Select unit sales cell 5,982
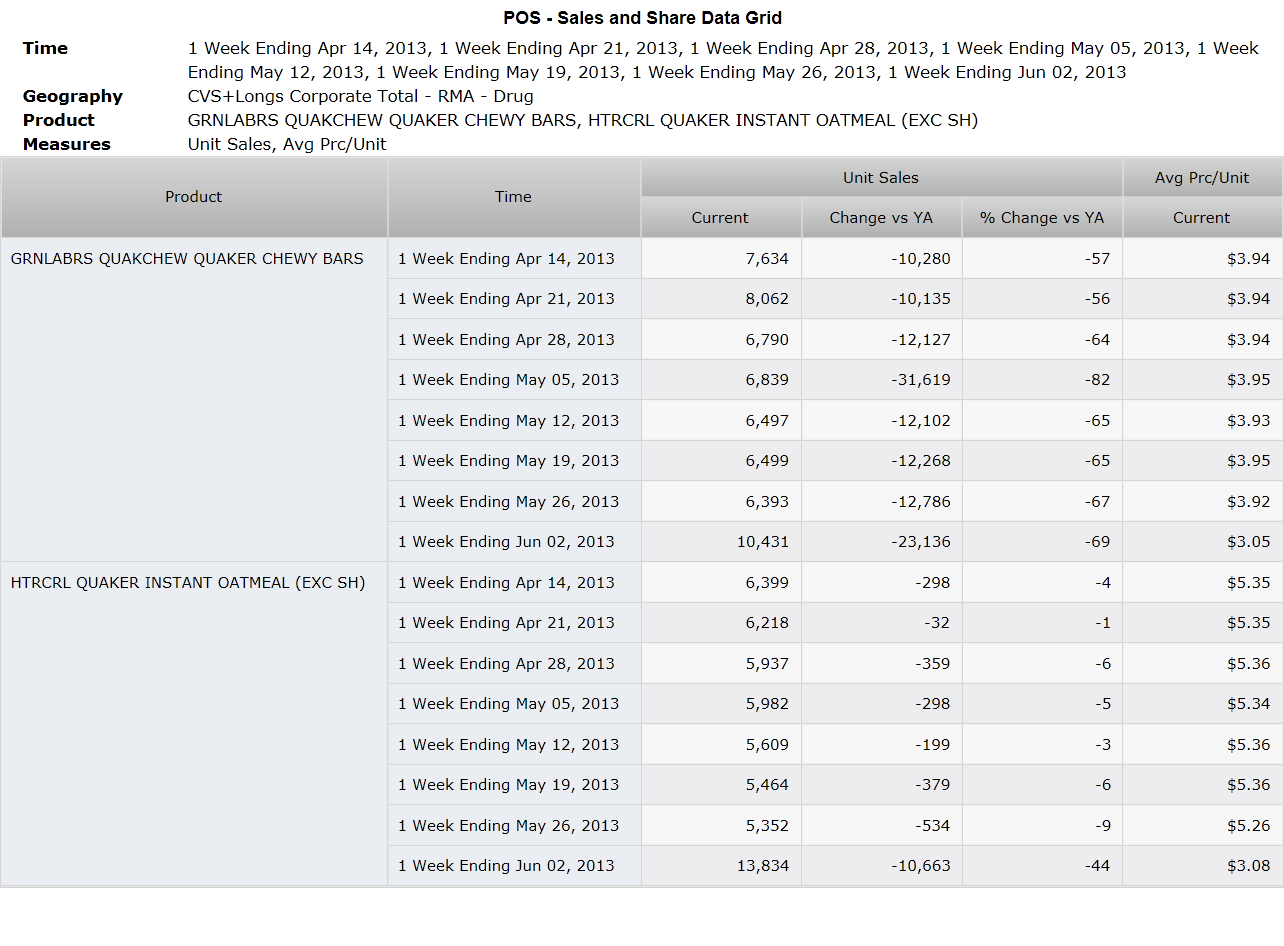Image resolution: width=1284 pixels, height=946 pixels. pyautogui.click(x=721, y=703)
